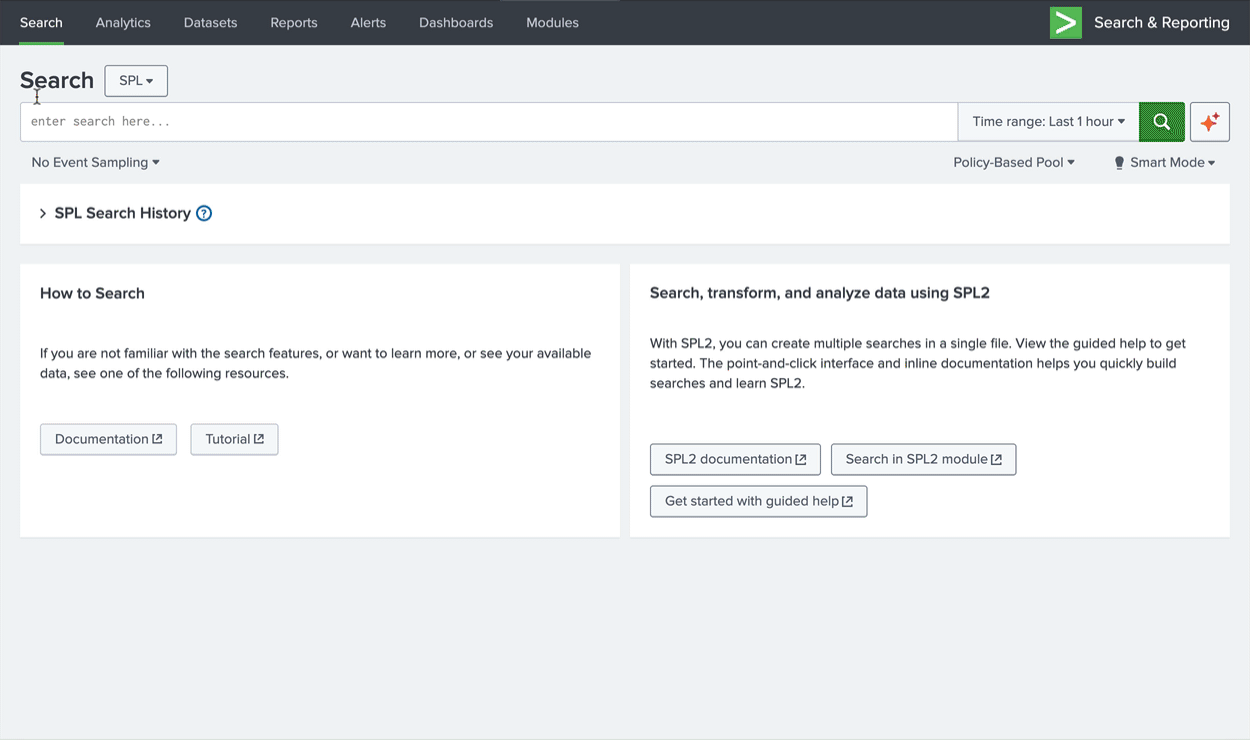Click the Smart Mode lightbulb icon
This screenshot has width=1250, height=740.
(1119, 163)
